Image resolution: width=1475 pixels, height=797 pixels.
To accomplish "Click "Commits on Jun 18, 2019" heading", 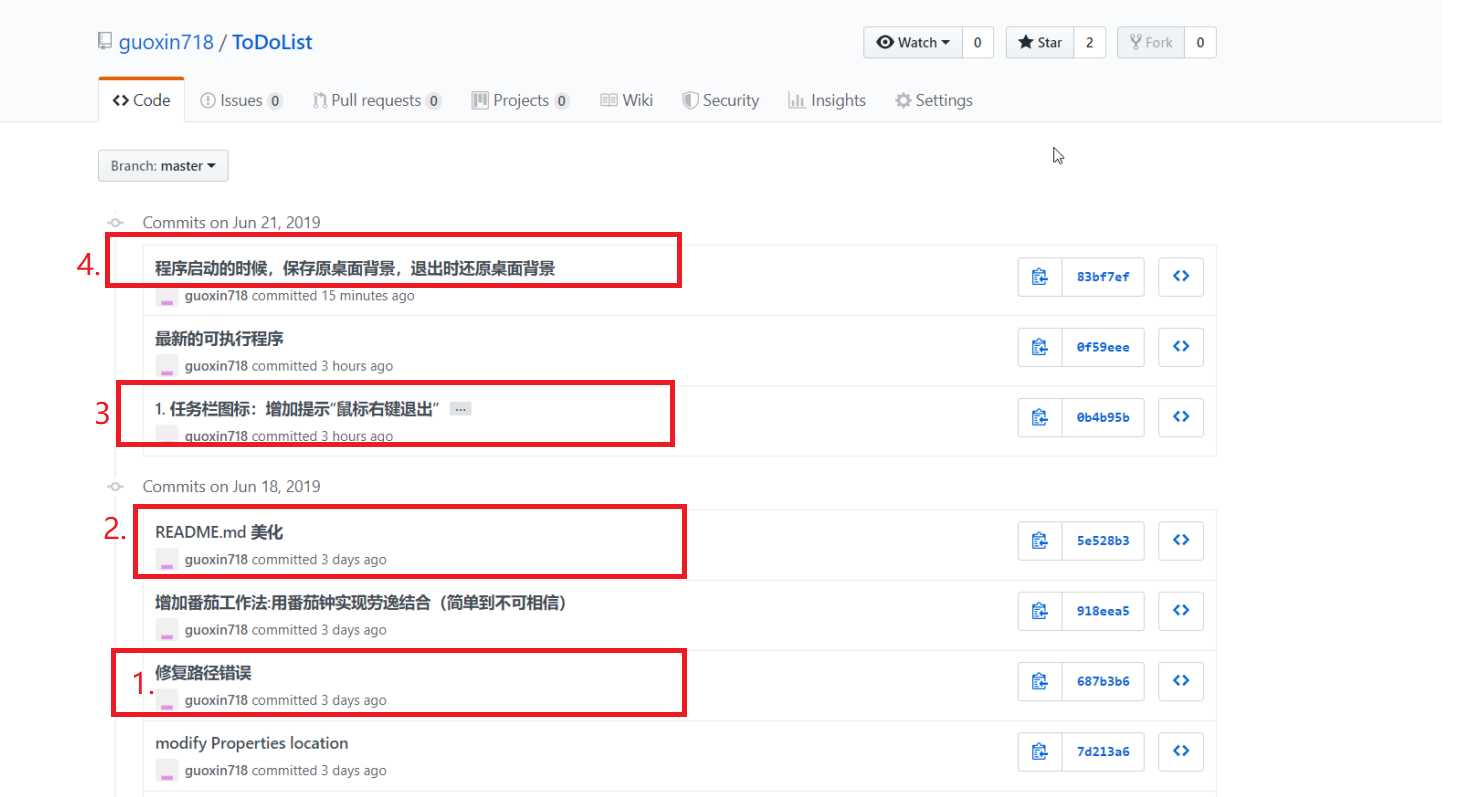I will [231, 486].
